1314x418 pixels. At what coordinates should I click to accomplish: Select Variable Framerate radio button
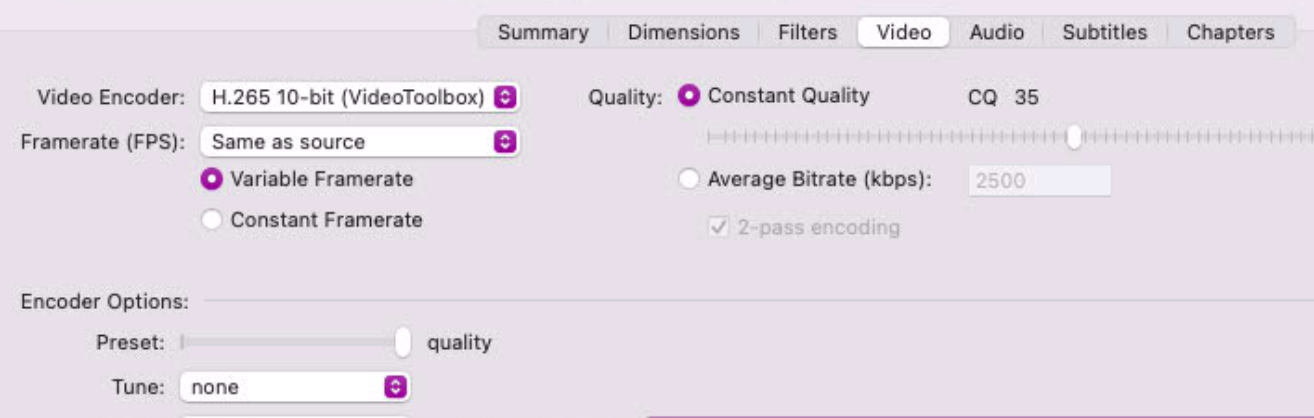[211, 180]
